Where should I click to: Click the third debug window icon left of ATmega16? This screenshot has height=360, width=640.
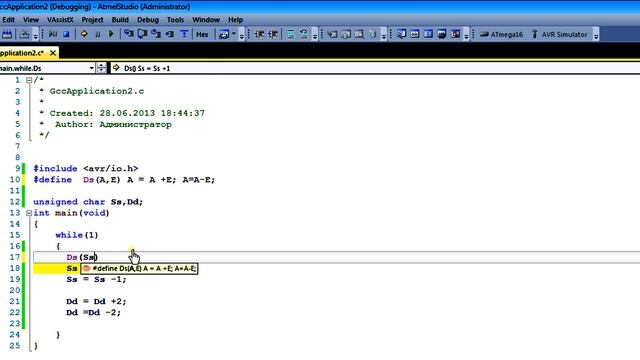point(428,34)
